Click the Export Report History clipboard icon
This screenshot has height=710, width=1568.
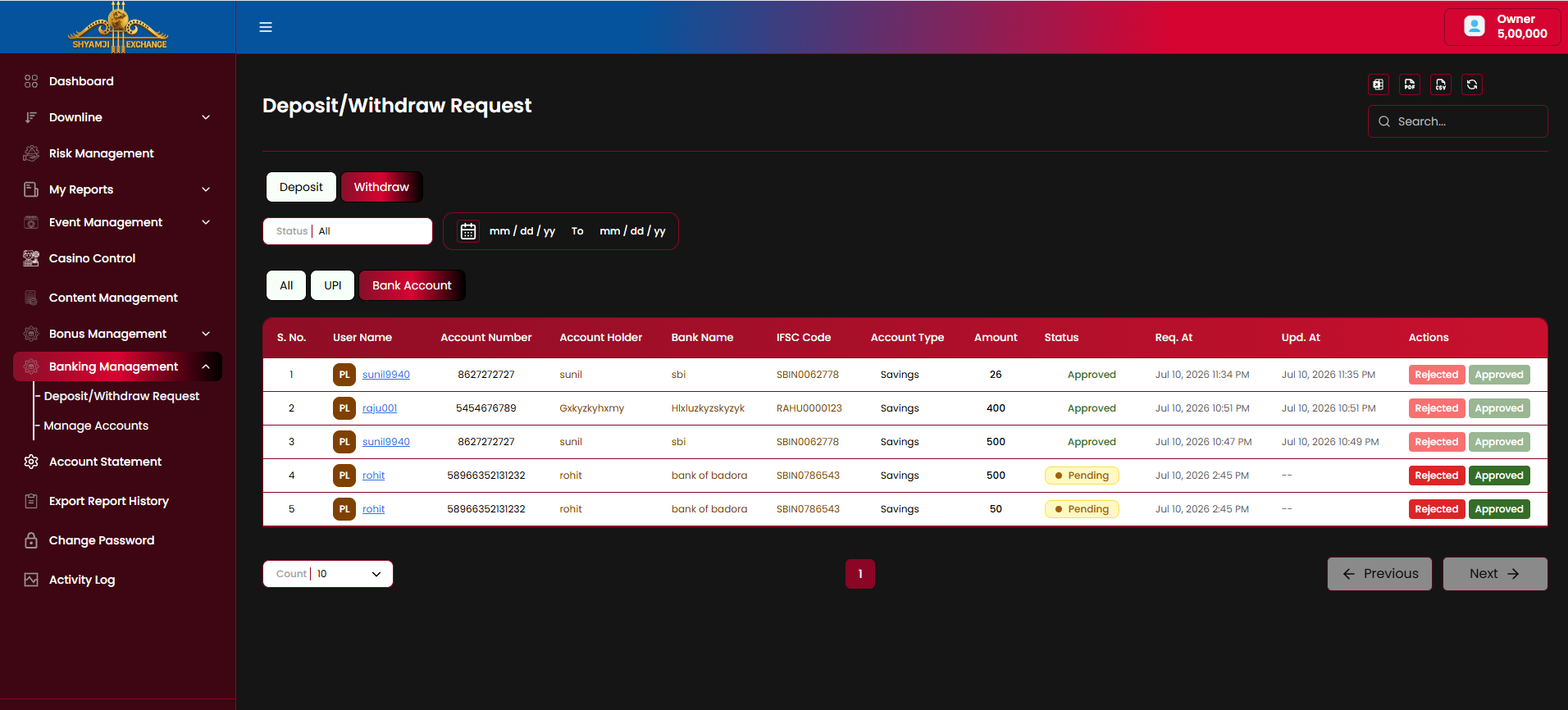pyautogui.click(x=31, y=501)
